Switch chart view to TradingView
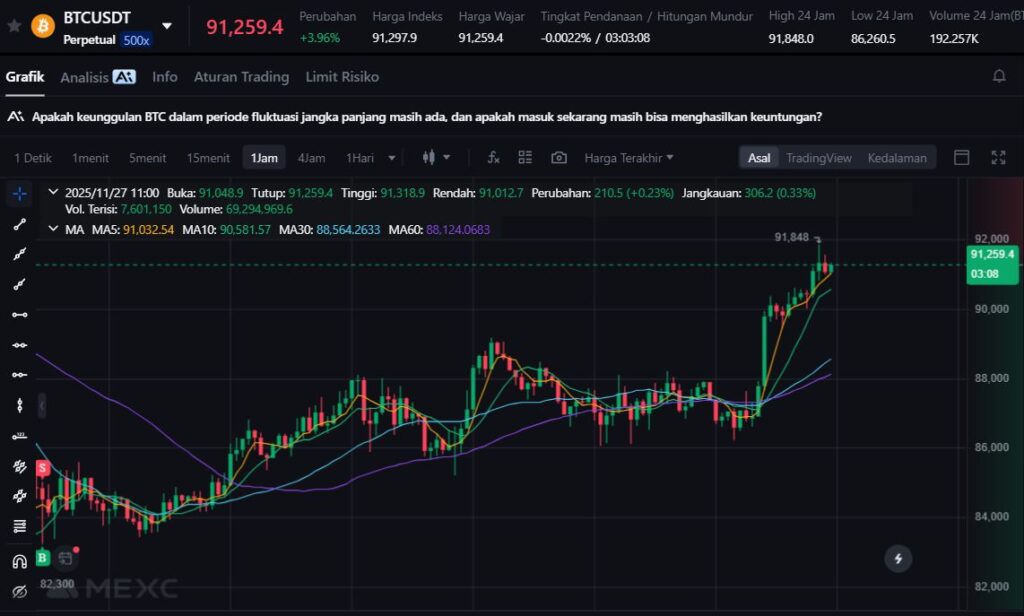 pyautogui.click(x=818, y=158)
